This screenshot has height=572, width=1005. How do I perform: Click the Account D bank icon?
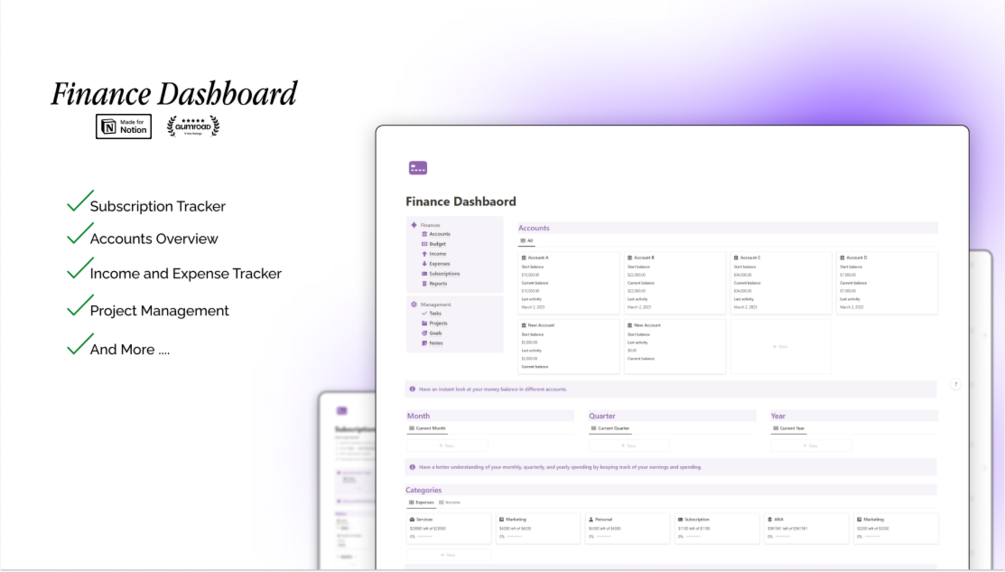click(x=842, y=258)
